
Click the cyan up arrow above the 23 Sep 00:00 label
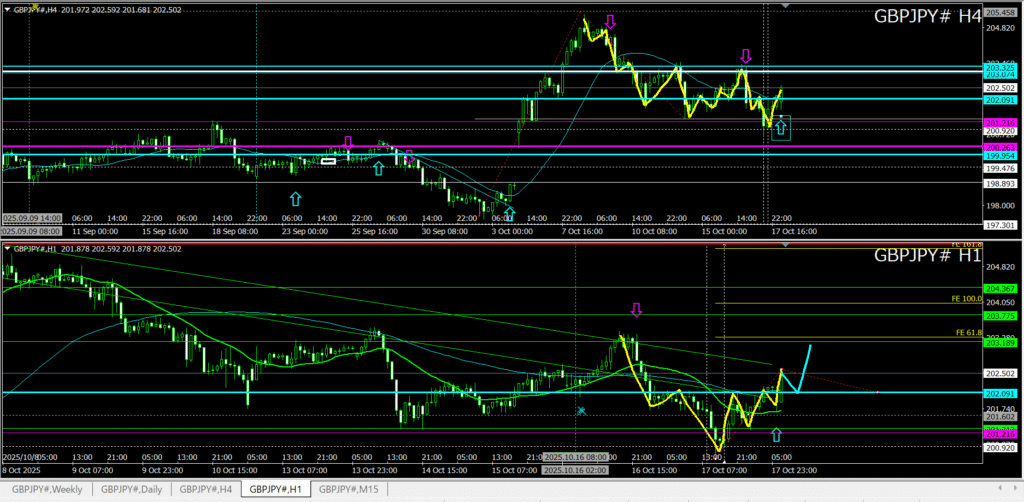tap(294, 198)
